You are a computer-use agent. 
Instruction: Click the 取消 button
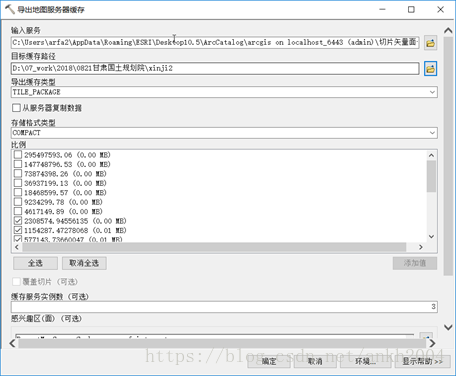(315, 361)
